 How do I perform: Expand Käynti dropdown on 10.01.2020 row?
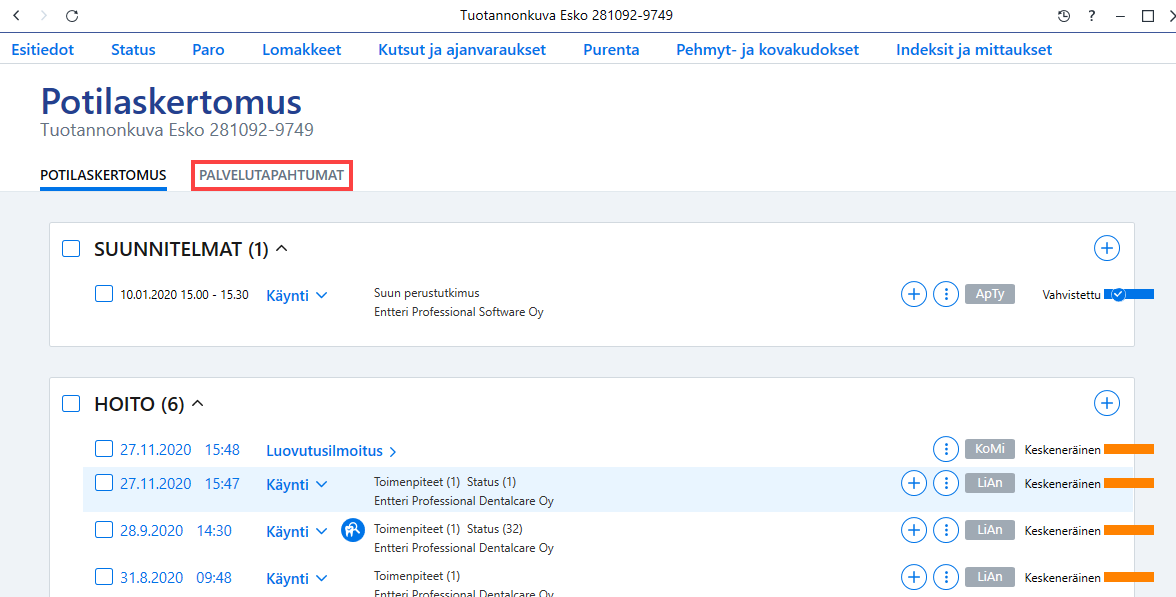297,296
